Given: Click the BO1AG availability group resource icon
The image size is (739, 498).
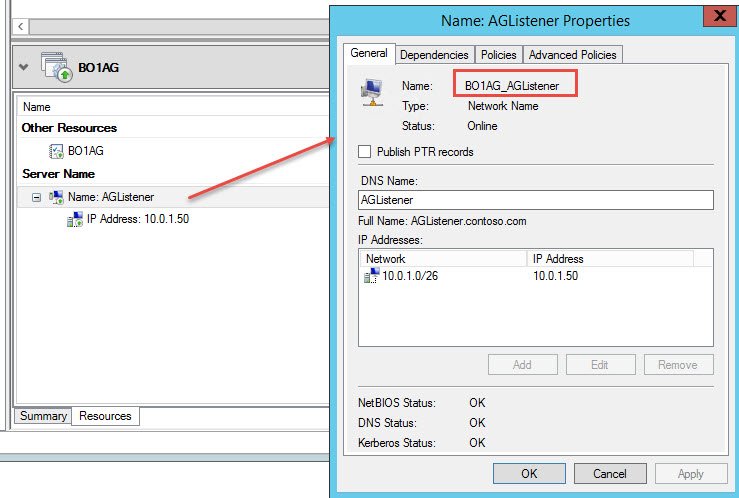Looking at the screenshot, I should pos(56,151).
